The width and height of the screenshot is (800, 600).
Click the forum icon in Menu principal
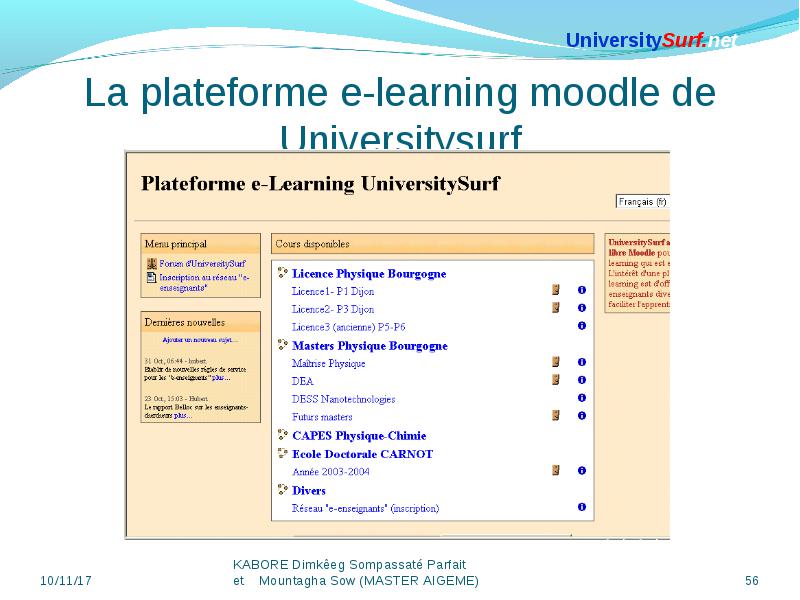152,264
